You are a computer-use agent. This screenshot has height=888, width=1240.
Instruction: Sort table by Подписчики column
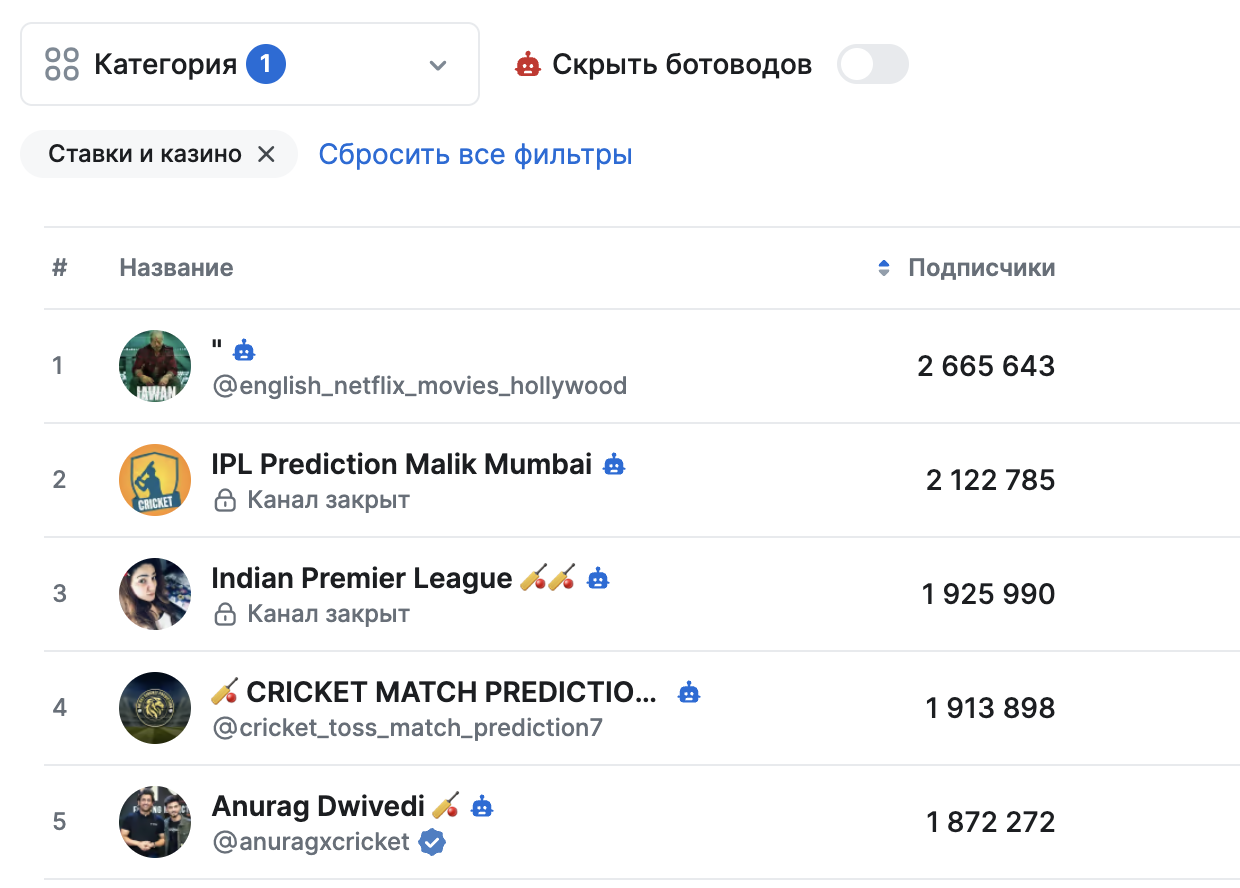[x=980, y=268]
